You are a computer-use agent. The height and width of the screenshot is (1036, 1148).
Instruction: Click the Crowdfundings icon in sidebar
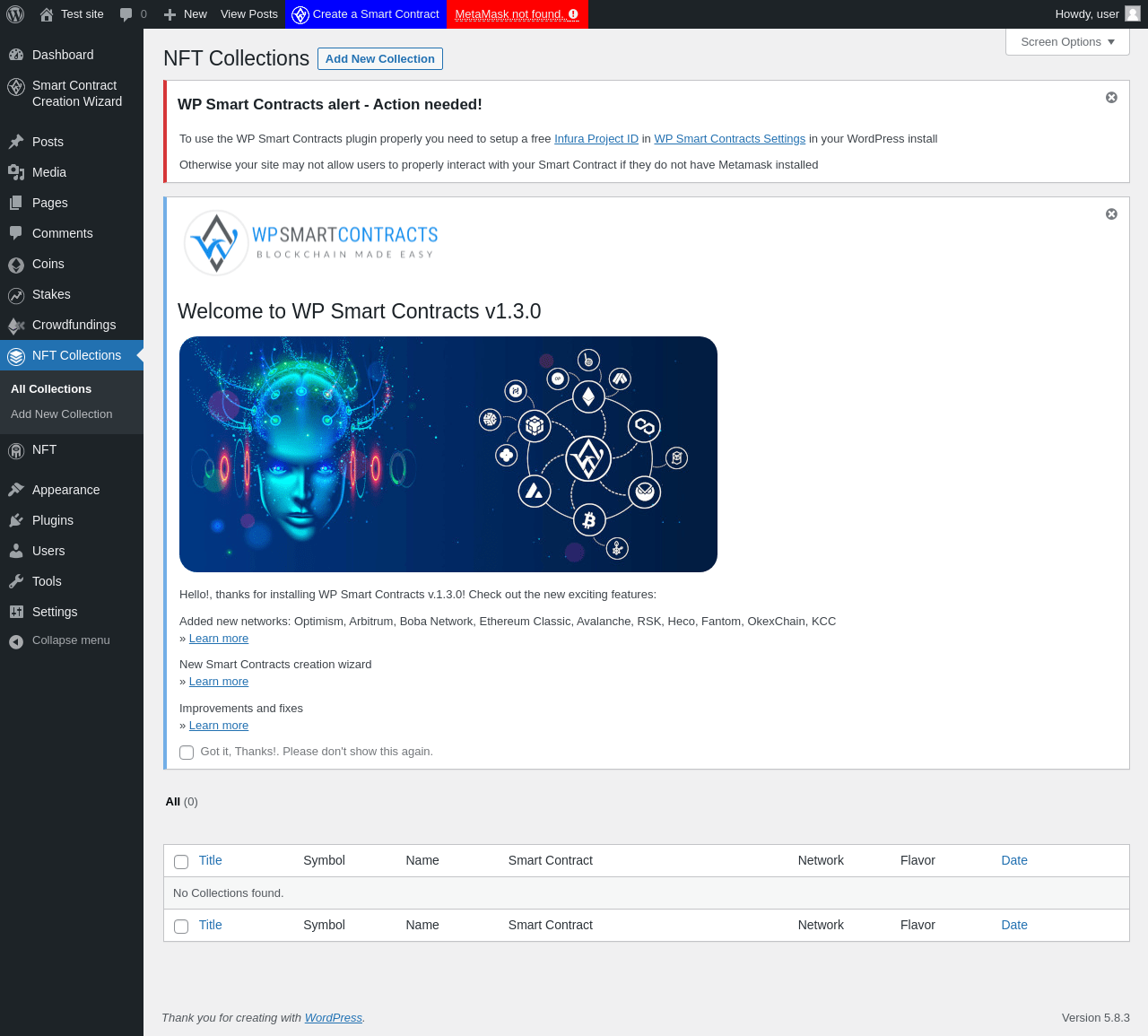[16, 326]
